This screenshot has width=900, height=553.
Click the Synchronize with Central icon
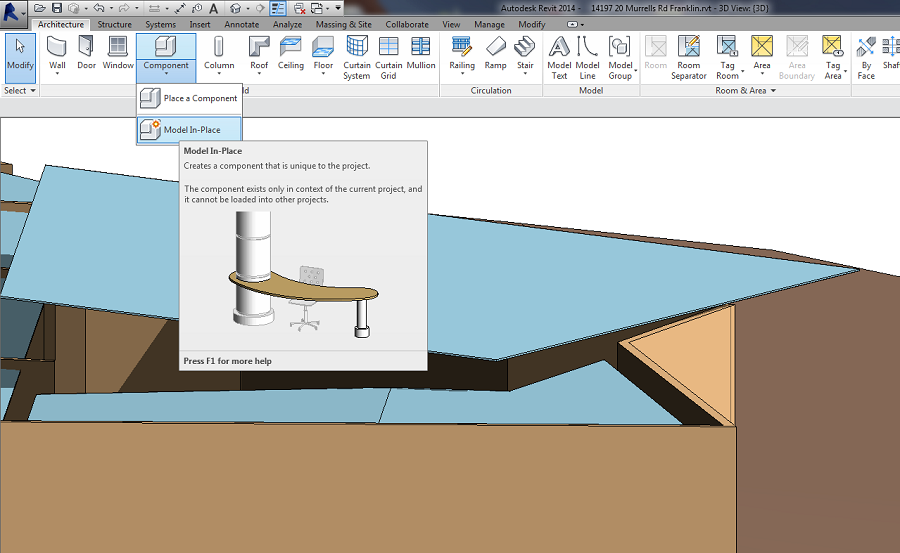73,8
